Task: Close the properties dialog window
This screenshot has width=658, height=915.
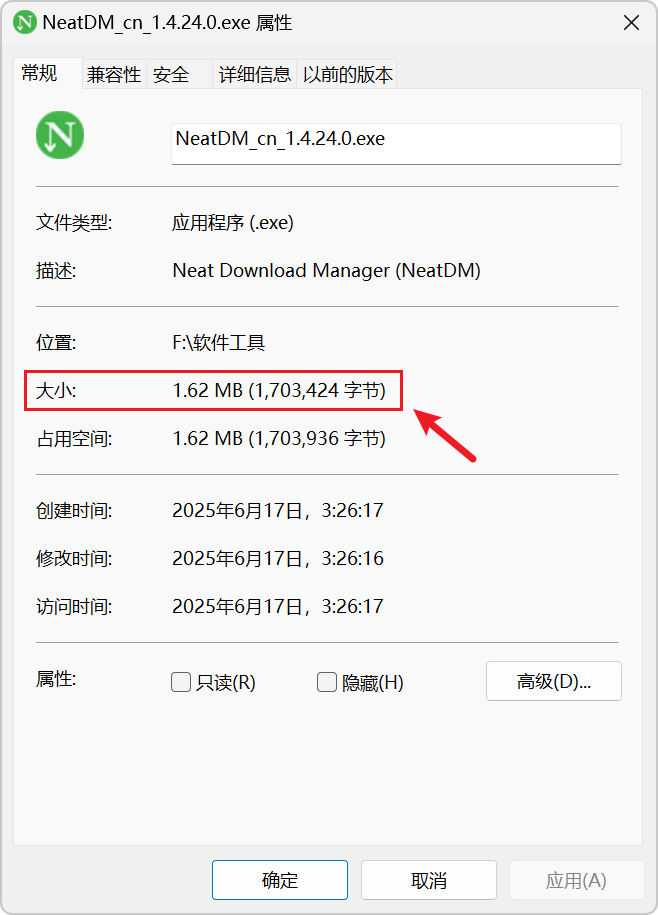Action: click(631, 23)
